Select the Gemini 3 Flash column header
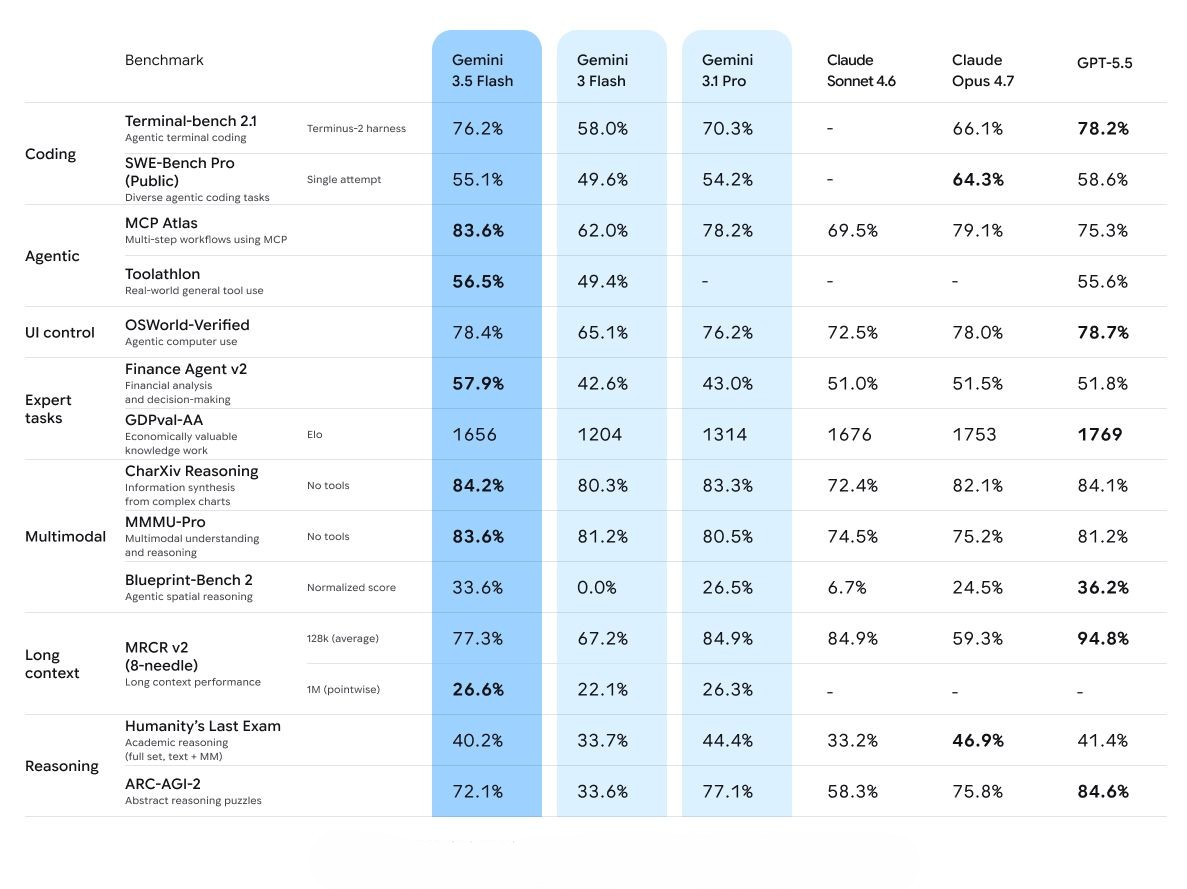The height and width of the screenshot is (889, 1187). coord(602,70)
